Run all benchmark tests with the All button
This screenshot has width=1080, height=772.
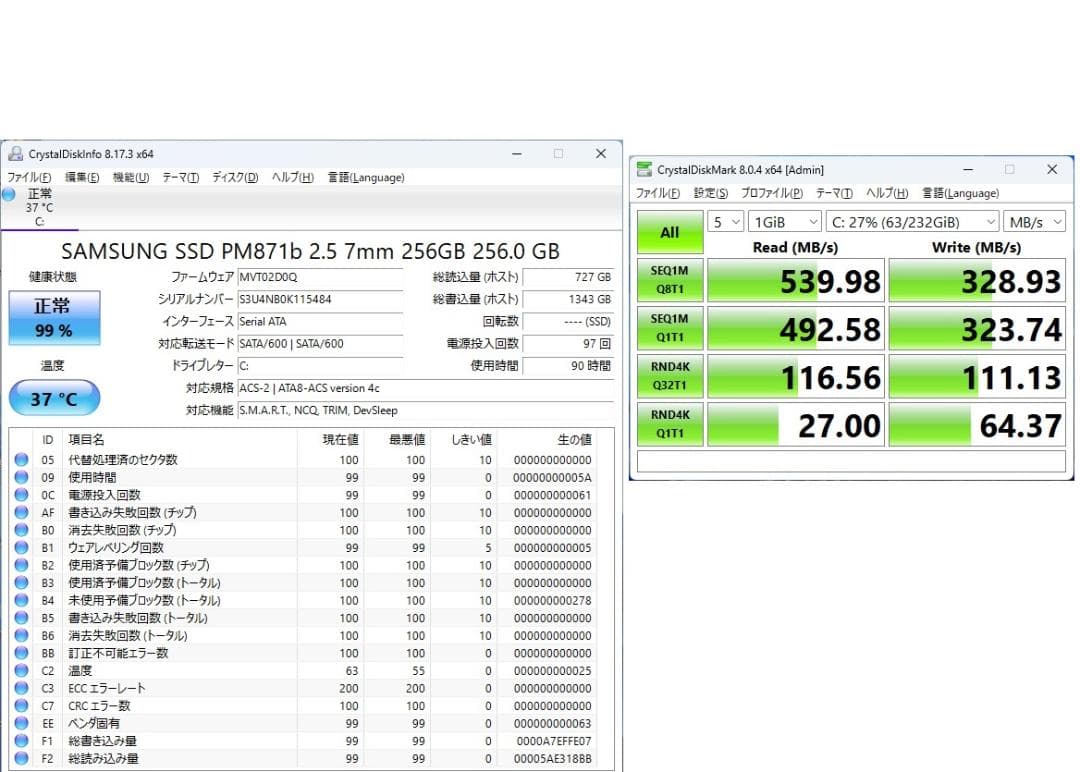(669, 232)
